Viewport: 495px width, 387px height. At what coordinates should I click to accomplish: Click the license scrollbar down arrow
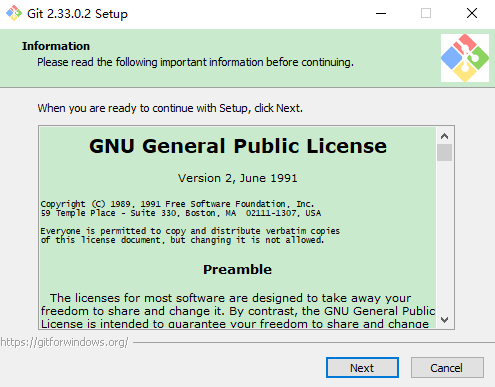444,320
